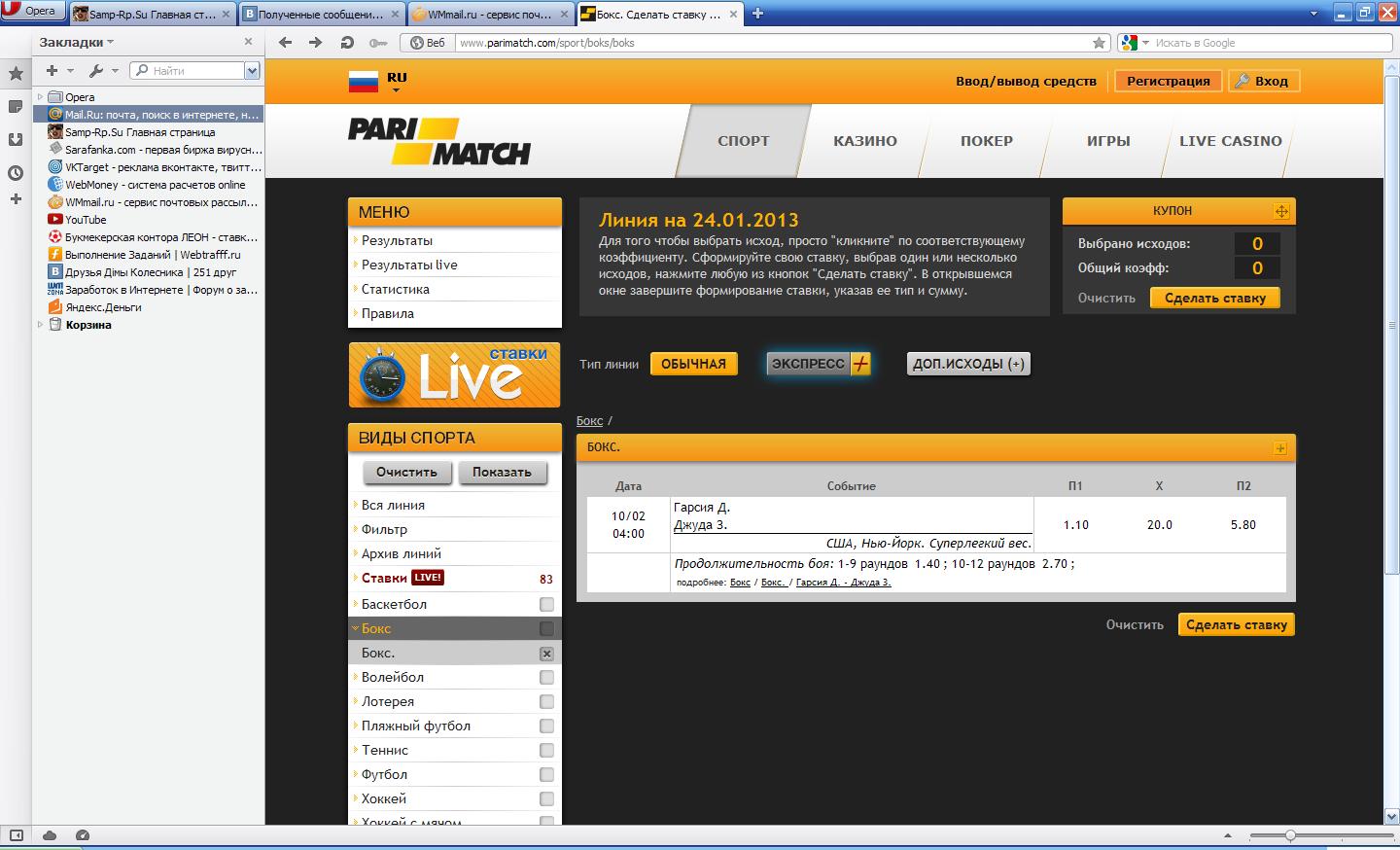The image size is (1400, 850).
Task: Tick the Пляжный футбол checkbox
Action: click(546, 726)
